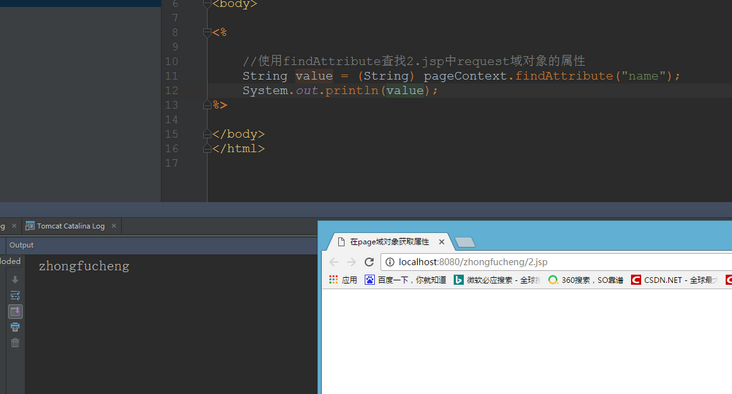732x394 pixels.
Task: Collapse the scriptlet block at line 8
Action: tap(207, 32)
